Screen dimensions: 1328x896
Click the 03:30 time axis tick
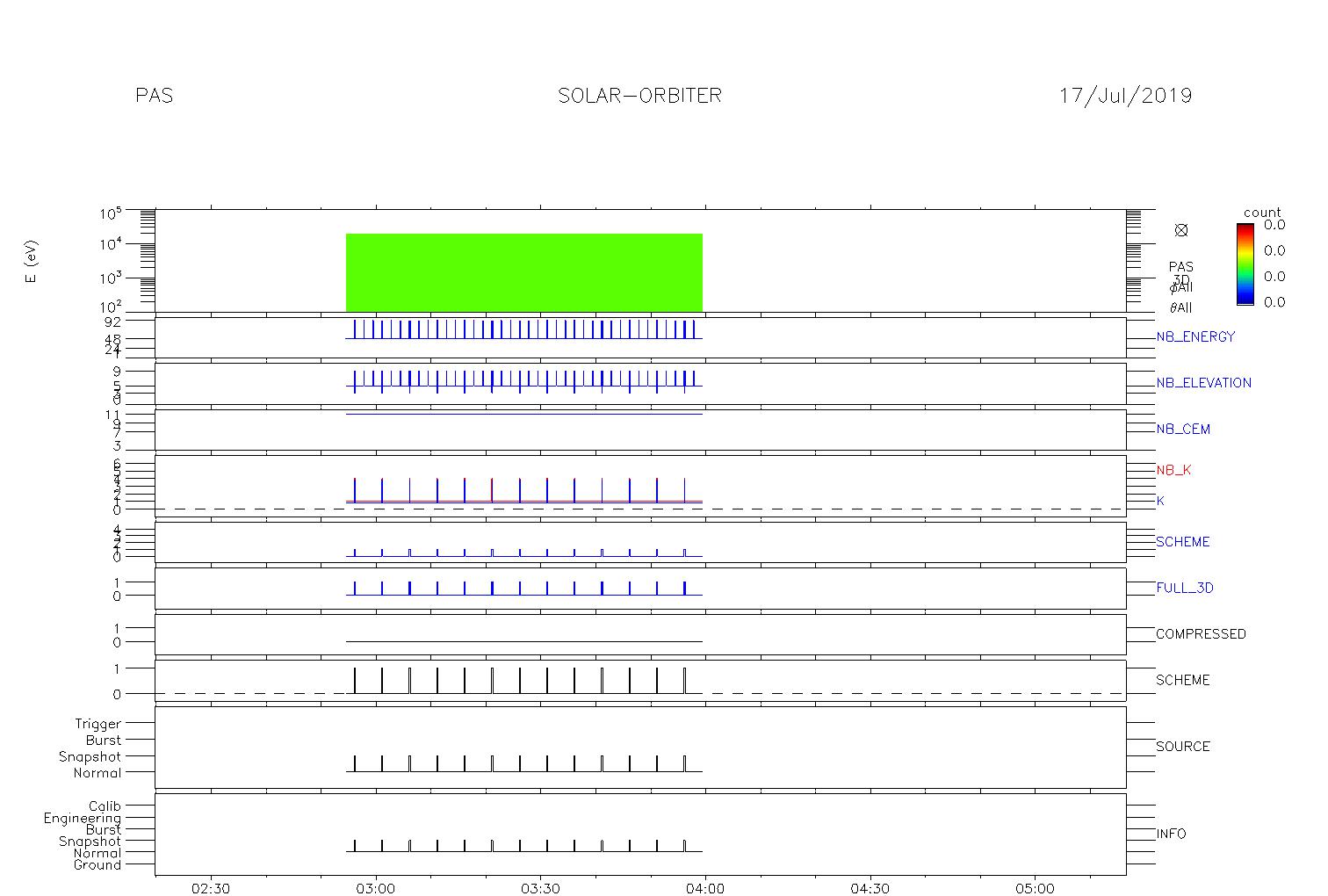[x=540, y=888]
